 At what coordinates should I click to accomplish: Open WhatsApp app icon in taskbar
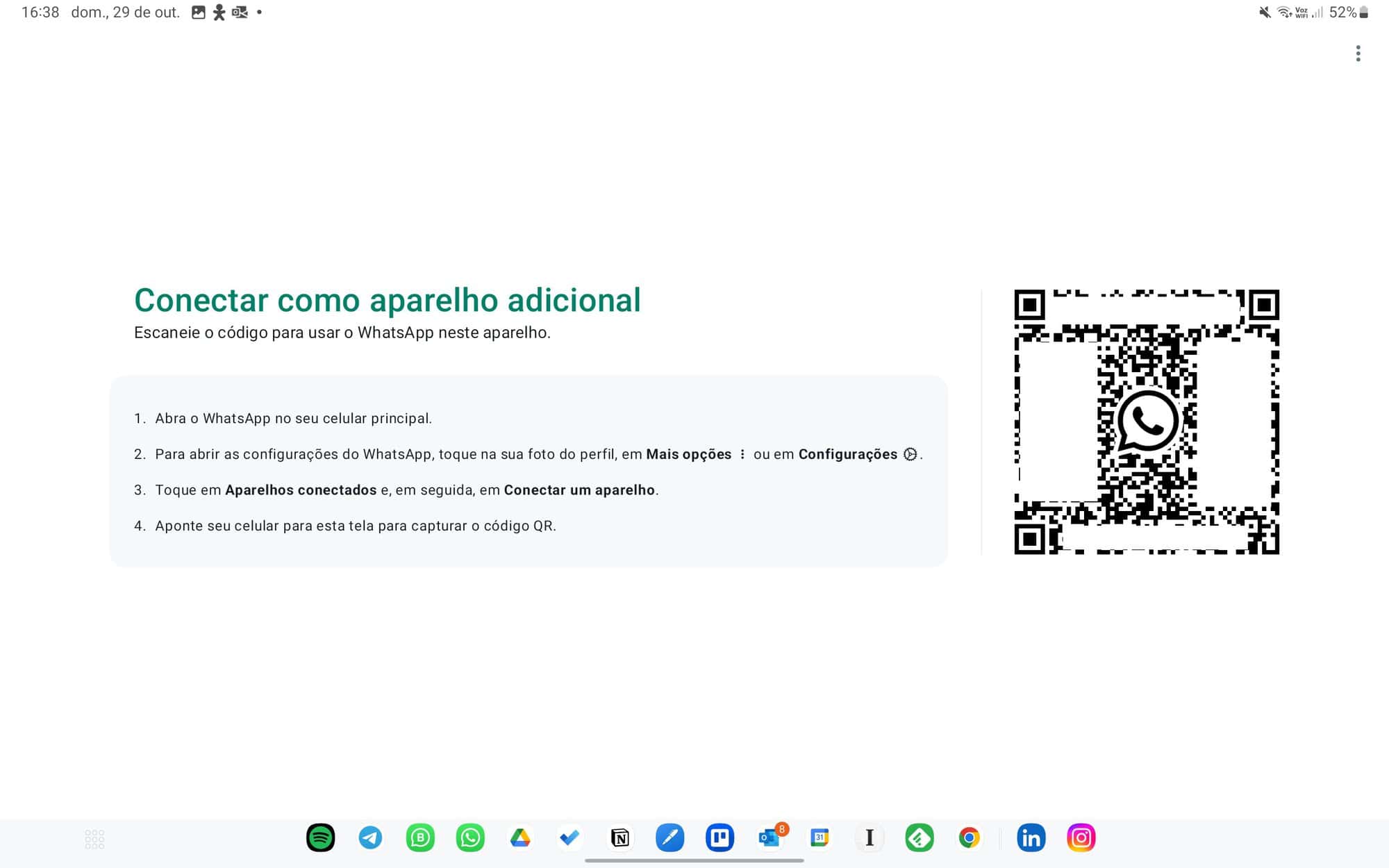coord(470,838)
